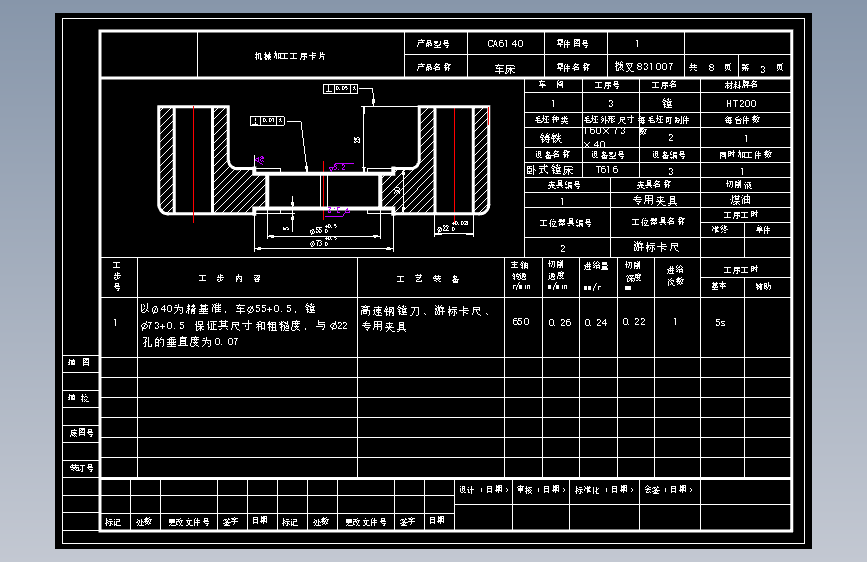Click the product model value CA6140
The image size is (867, 562).
tap(505, 44)
